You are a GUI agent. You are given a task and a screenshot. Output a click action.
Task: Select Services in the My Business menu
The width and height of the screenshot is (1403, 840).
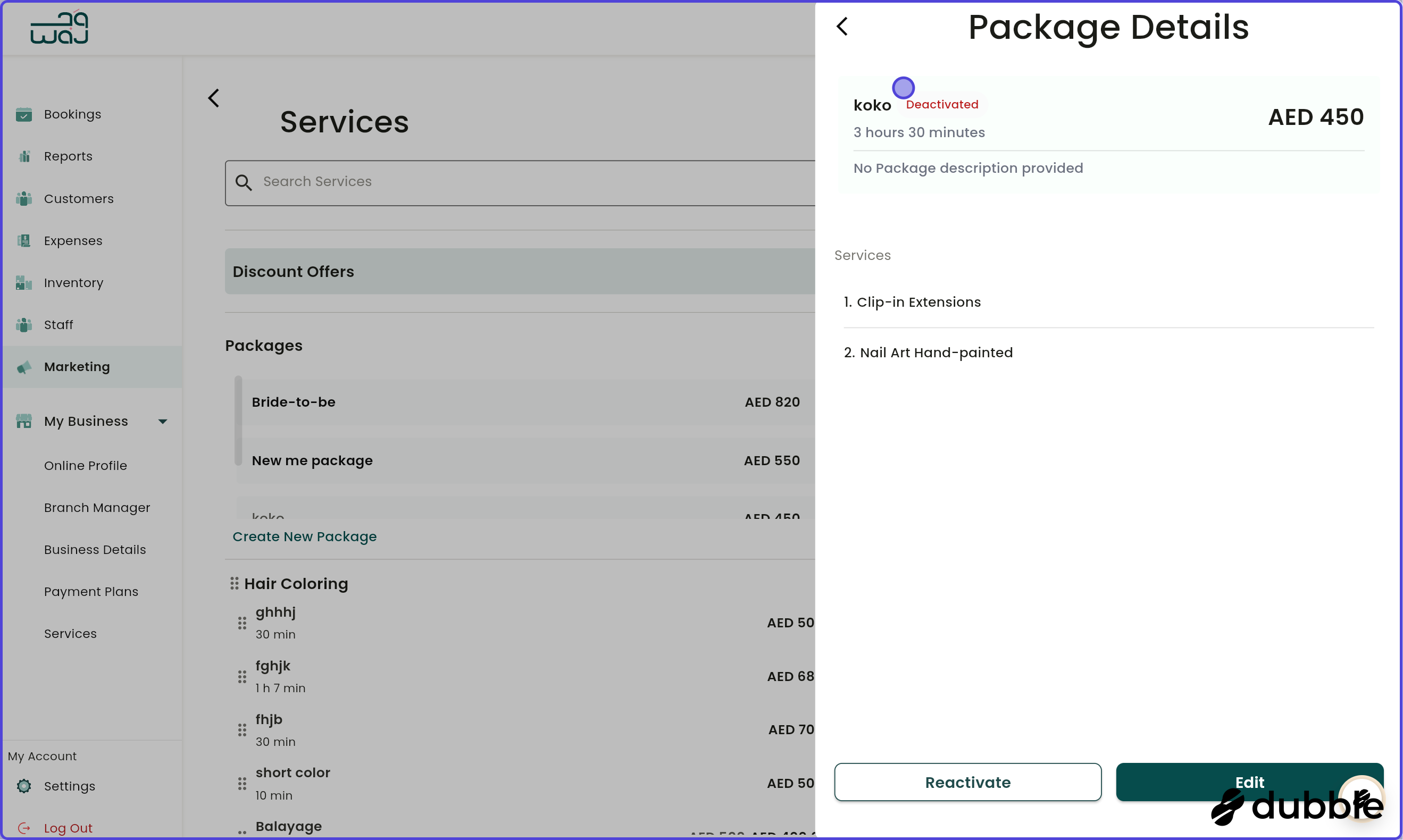70,634
